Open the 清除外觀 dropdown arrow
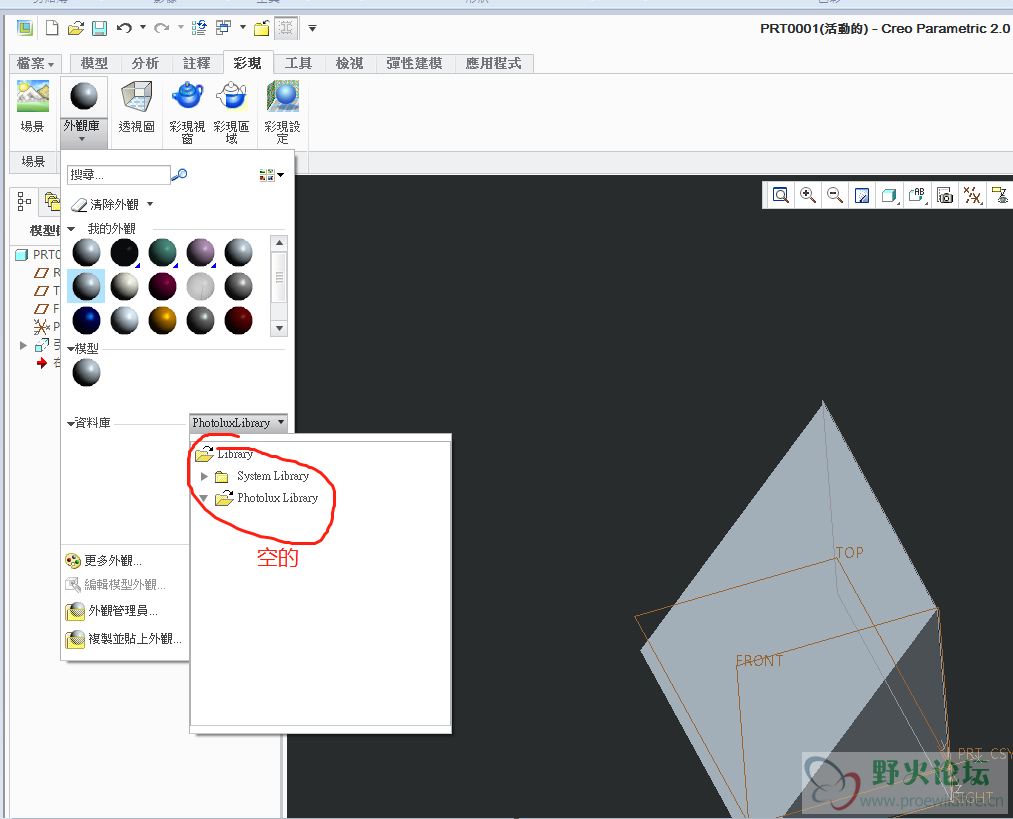This screenshot has height=819, width=1013. [151, 204]
